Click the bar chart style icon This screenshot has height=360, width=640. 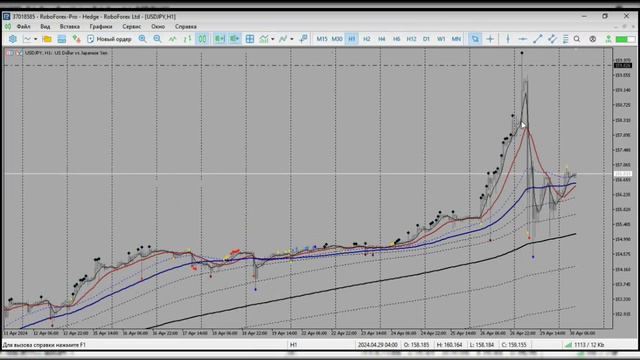coord(187,39)
